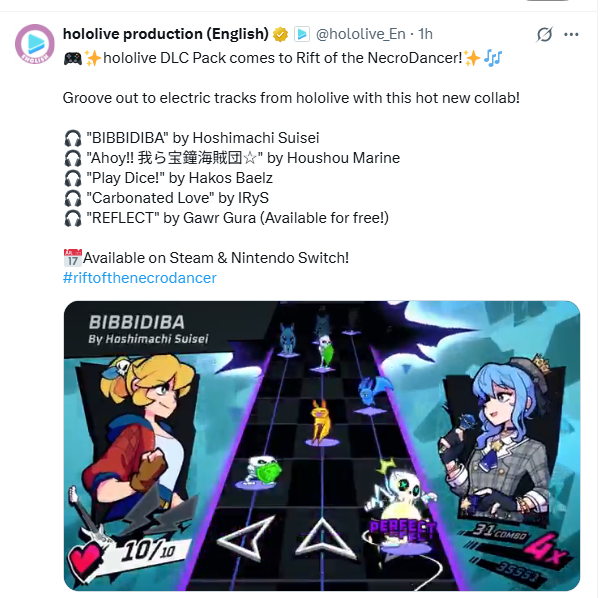Open the post's three-dot more options menu
The image size is (612, 598).
pyautogui.click(x=571, y=35)
